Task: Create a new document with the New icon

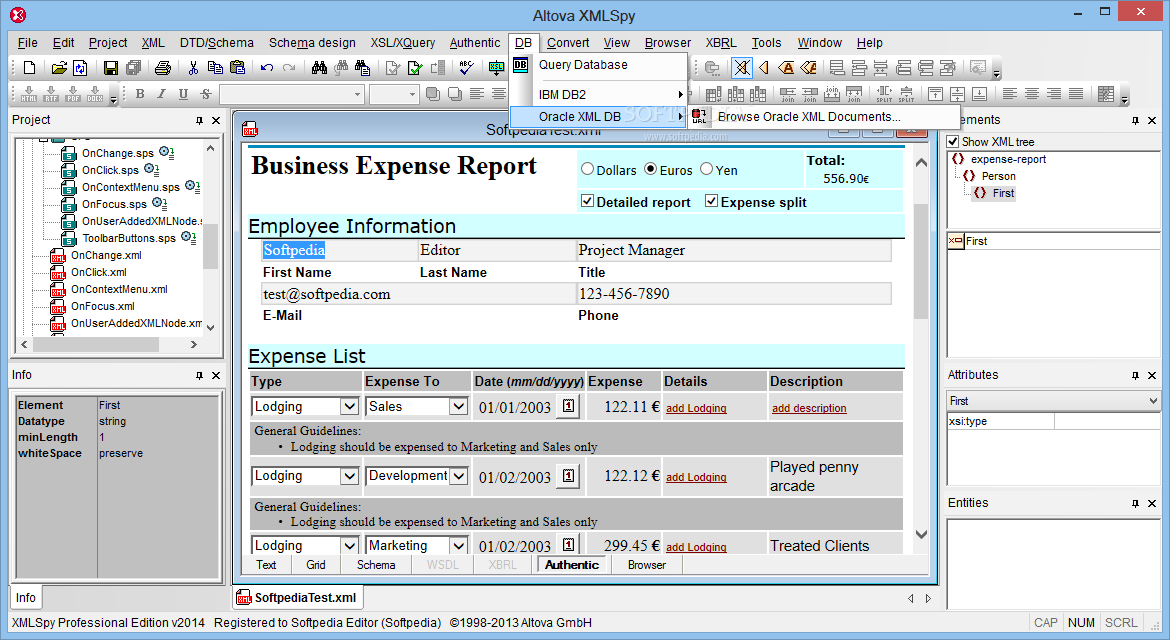Action: click(29, 68)
